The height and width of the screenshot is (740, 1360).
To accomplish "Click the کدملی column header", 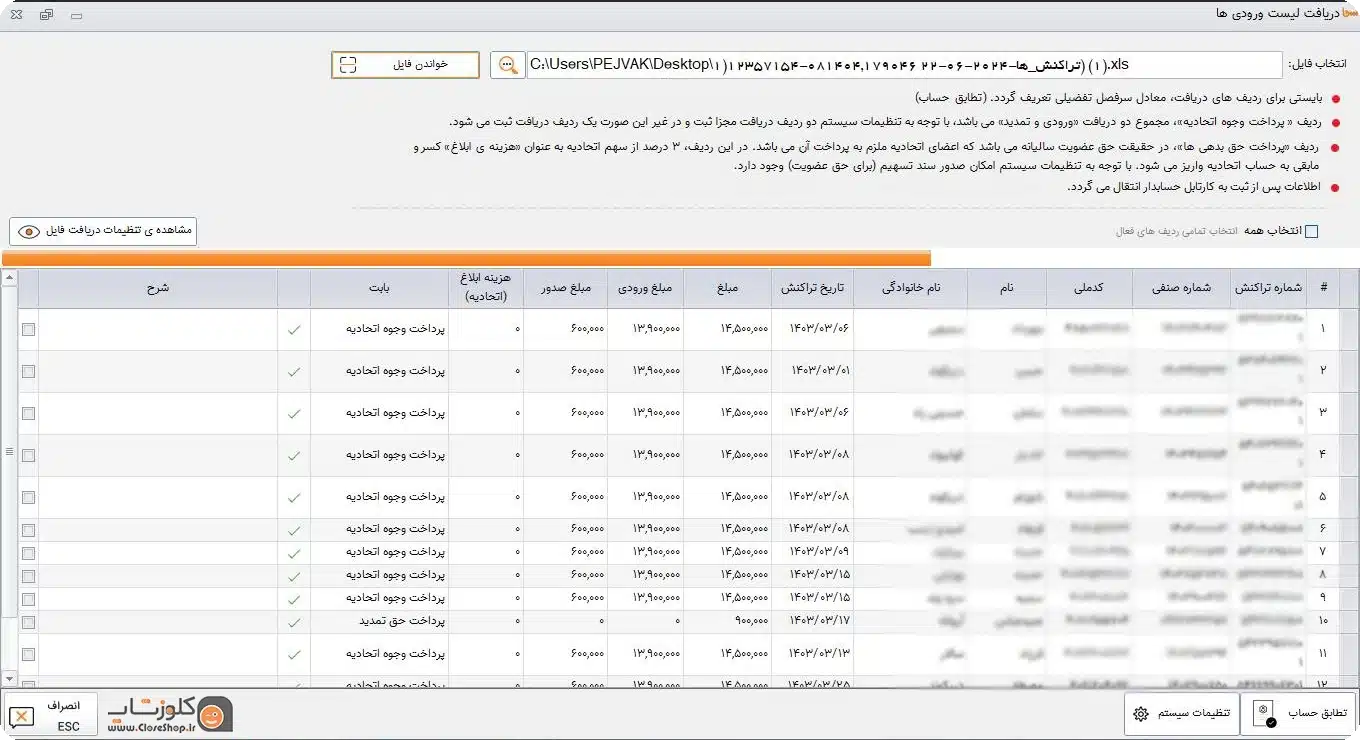I will pyautogui.click(x=1088, y=288).
